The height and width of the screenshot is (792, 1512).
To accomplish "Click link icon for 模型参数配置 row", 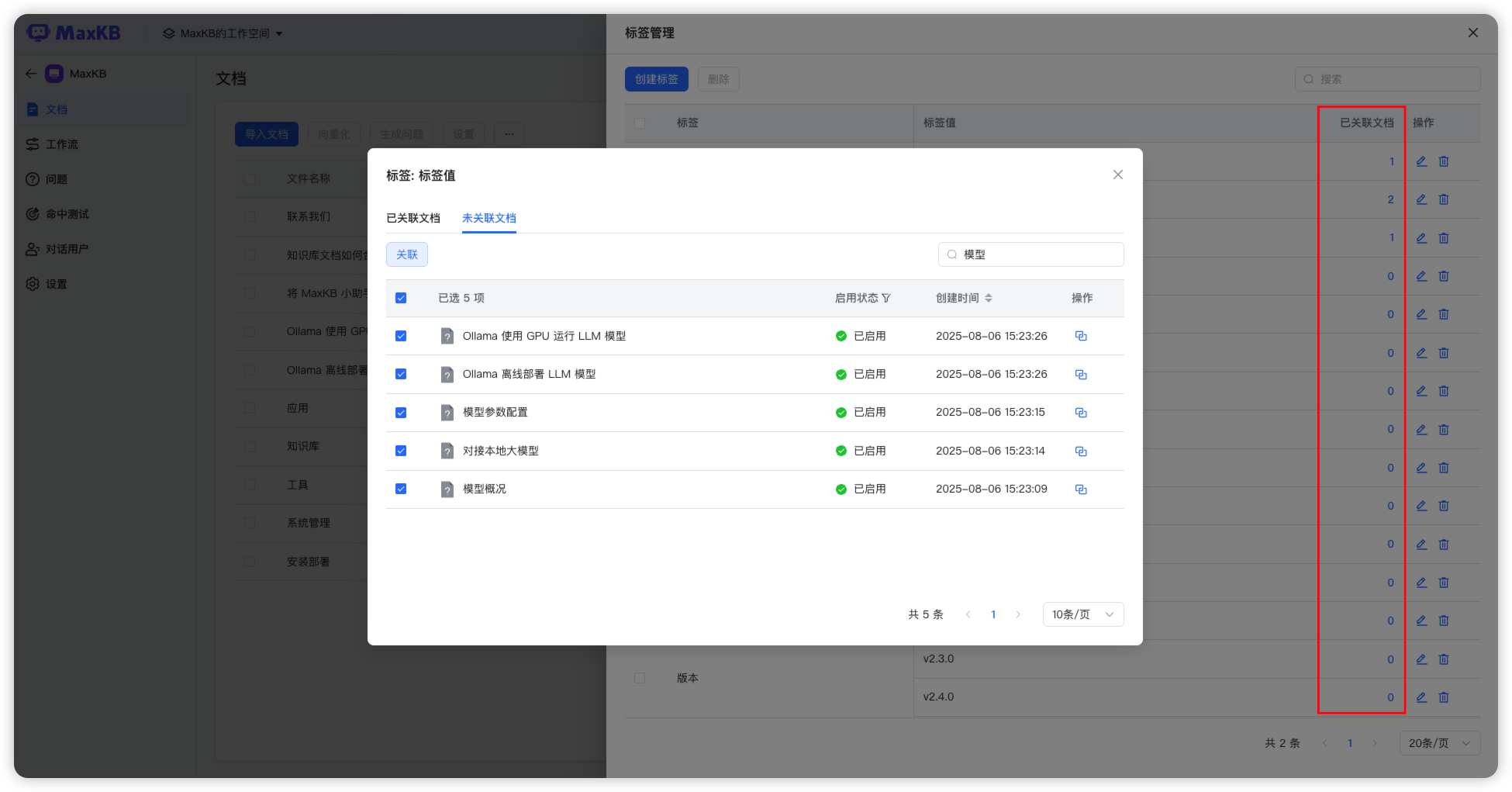I will click(1081, 413).
